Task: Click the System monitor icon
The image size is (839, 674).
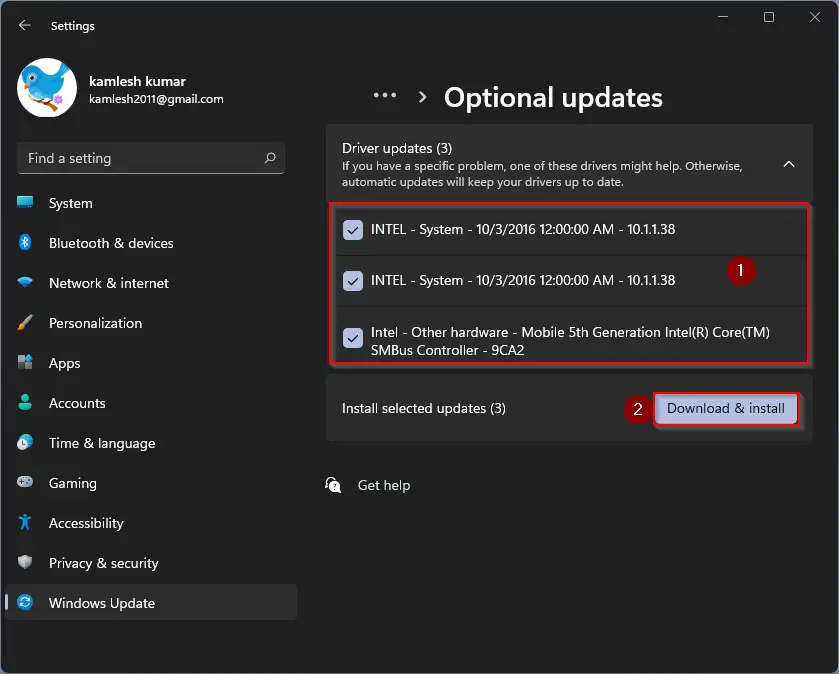Action: tap(25, 202)
